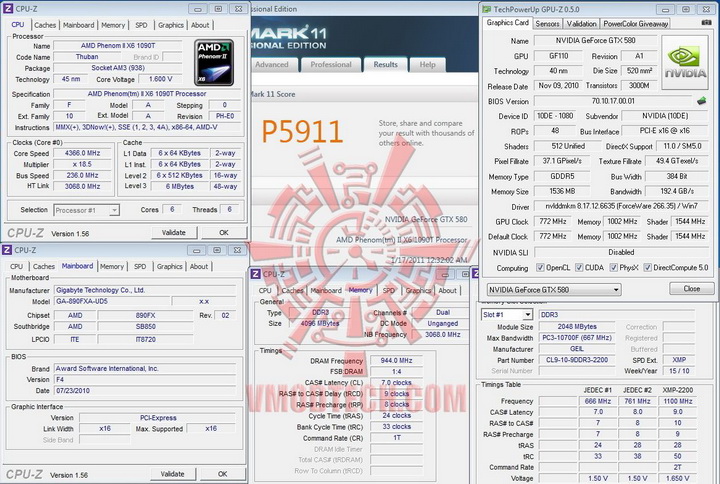This screenshot has width=720, height=484.
Task: Click the Core Speed value 4366.0 MHz
Action: [82, 153]
